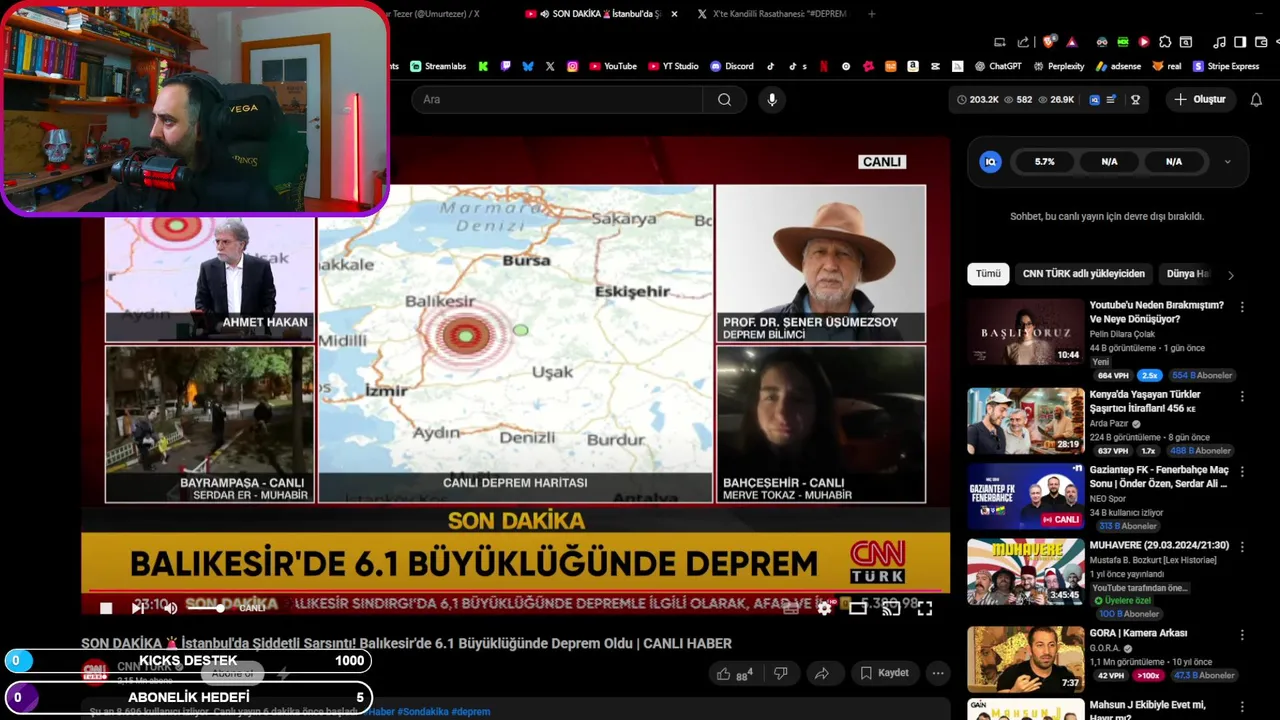Open the Streamlabs bookmark
This screenshot has width=1280, height=720.
click(438, 66)
